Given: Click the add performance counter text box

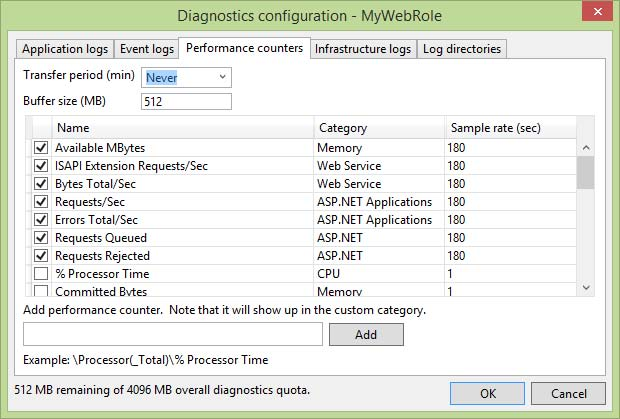Looking at the screenshot, I should click(172, 334).
